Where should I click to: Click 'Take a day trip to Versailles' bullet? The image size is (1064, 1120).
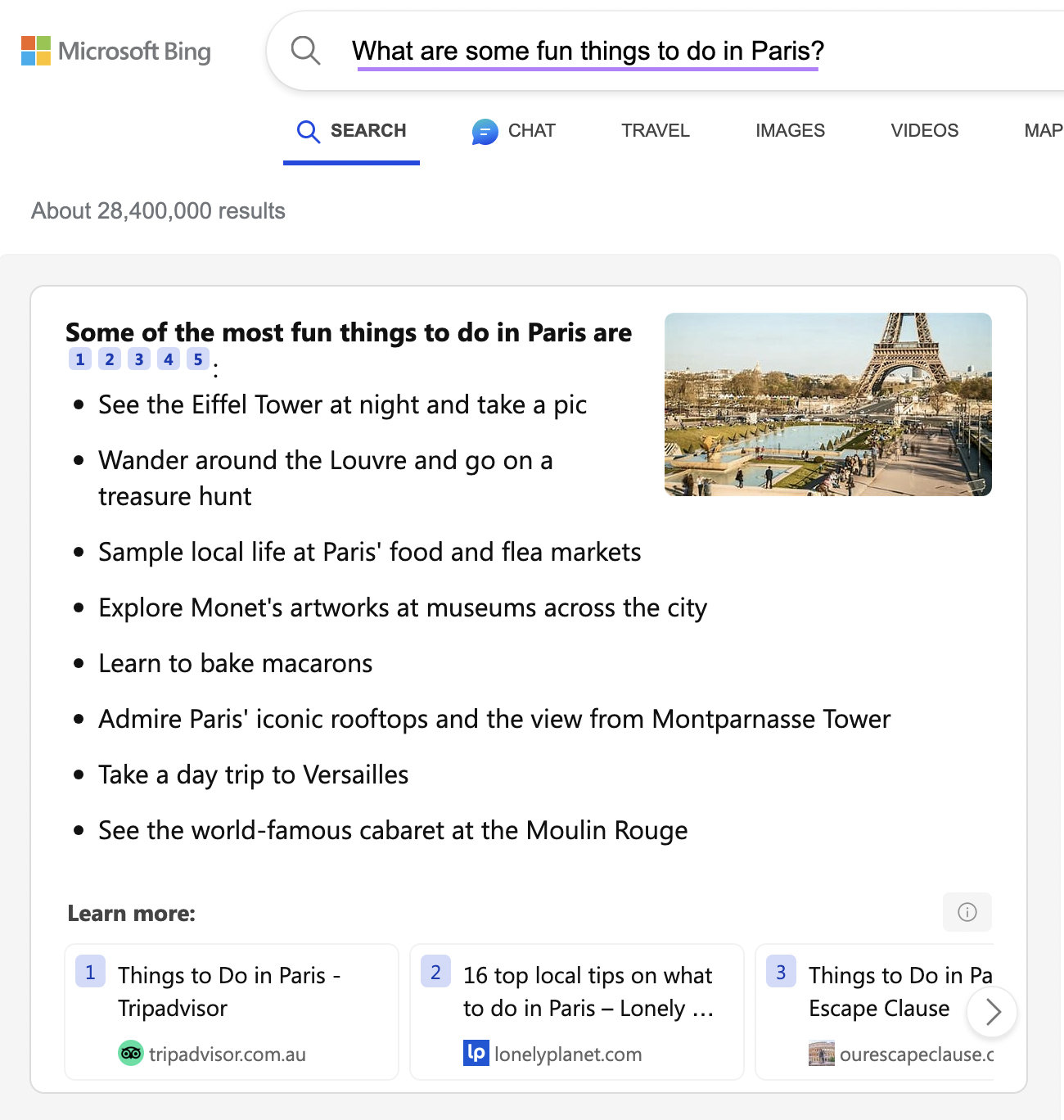tap(254, 775)
